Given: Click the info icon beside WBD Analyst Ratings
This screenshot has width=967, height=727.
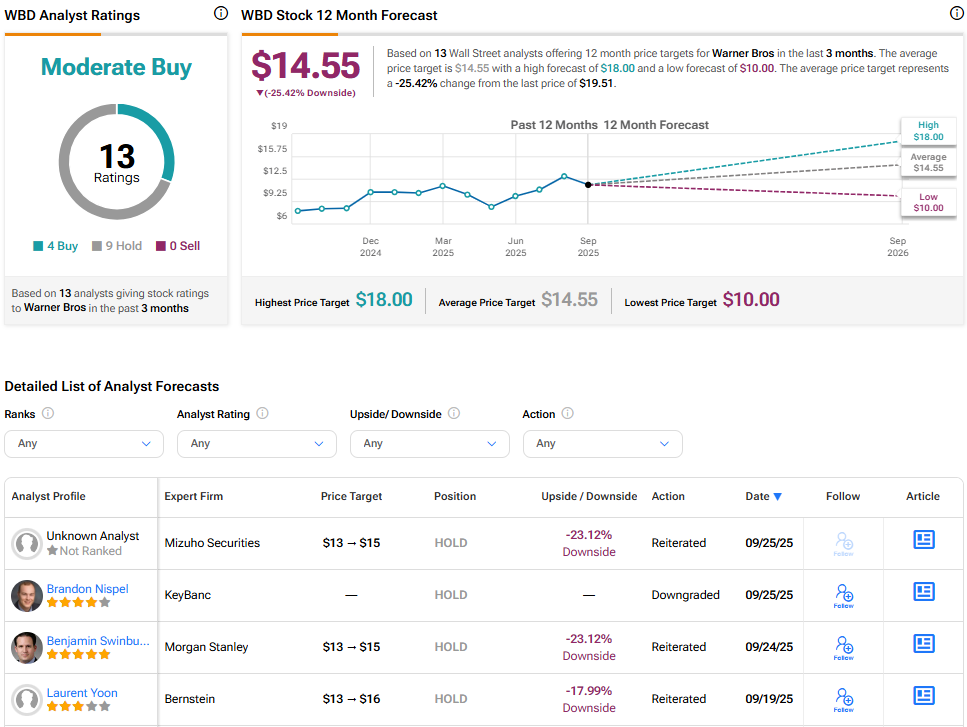Looking at the screenshot, I should coord(221,13).
